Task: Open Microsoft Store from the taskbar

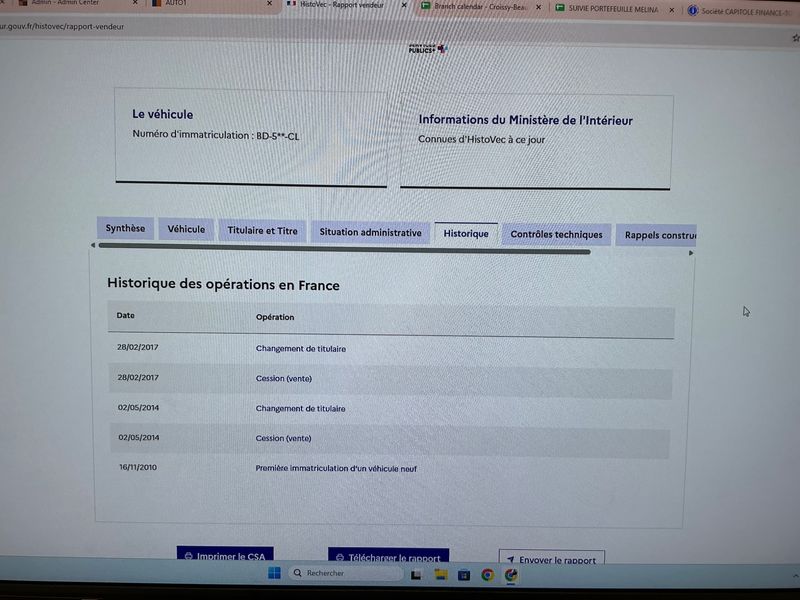Action: click(x=464, y=576)
